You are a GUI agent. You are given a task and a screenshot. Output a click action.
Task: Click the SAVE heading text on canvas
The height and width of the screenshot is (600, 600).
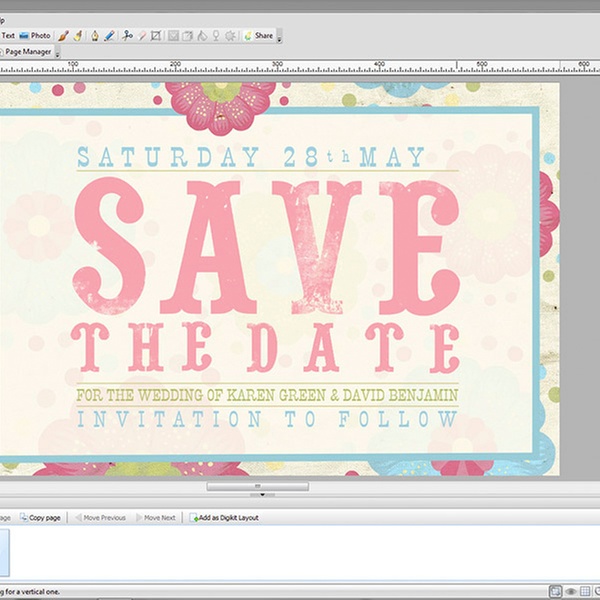[x=266, y=246]
